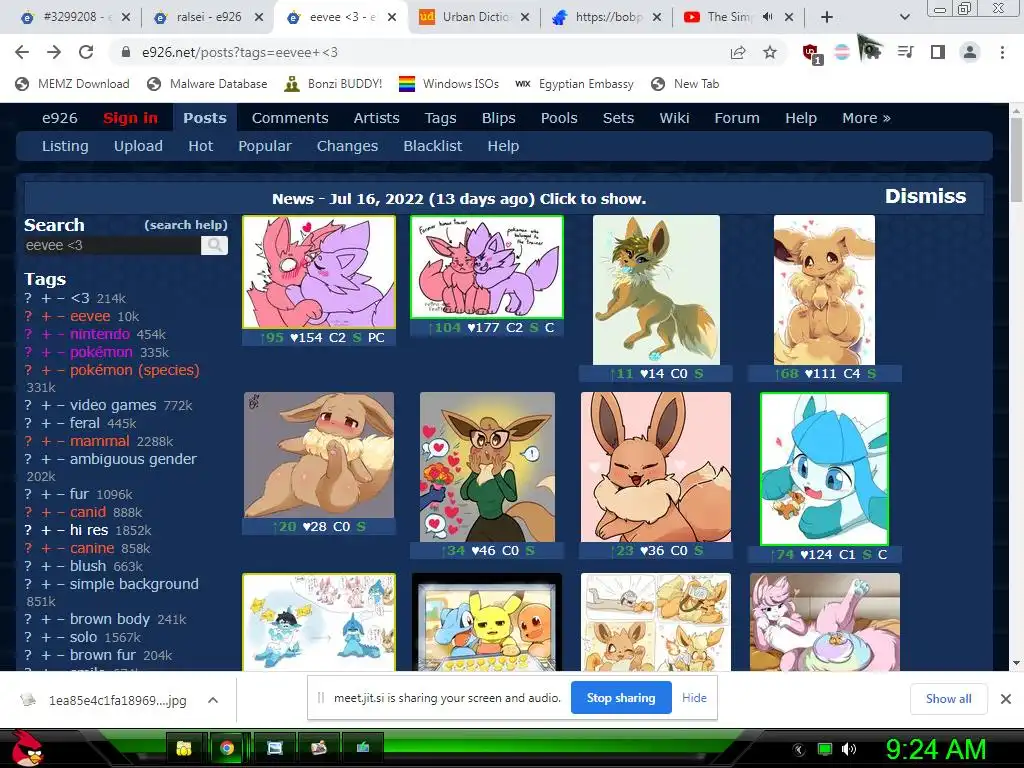Screen dimensions: 1024x768
Task: Open a new browser tab with plus
Action: (x=827, y=17)
